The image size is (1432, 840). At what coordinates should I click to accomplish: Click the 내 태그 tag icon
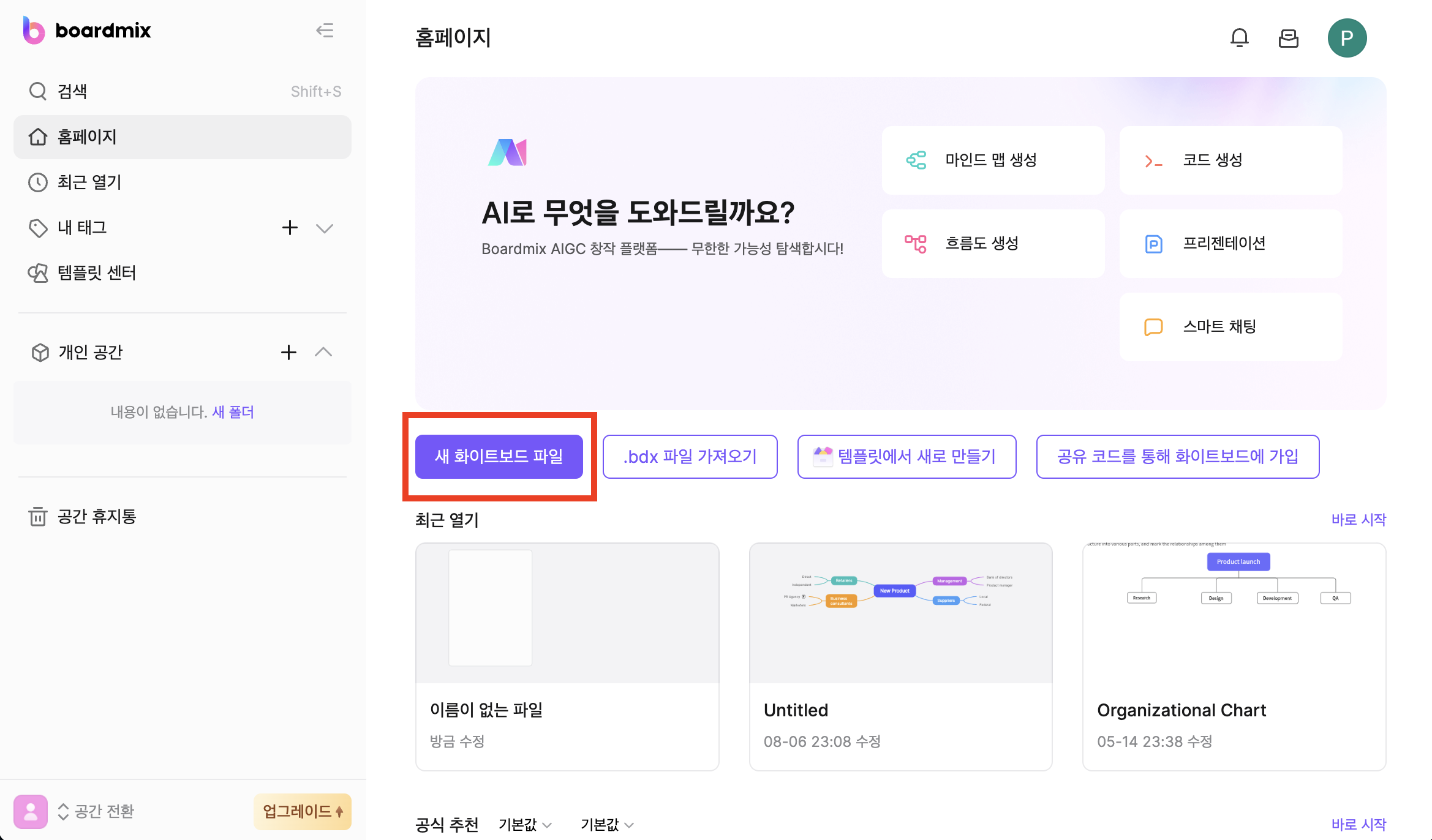38,228
